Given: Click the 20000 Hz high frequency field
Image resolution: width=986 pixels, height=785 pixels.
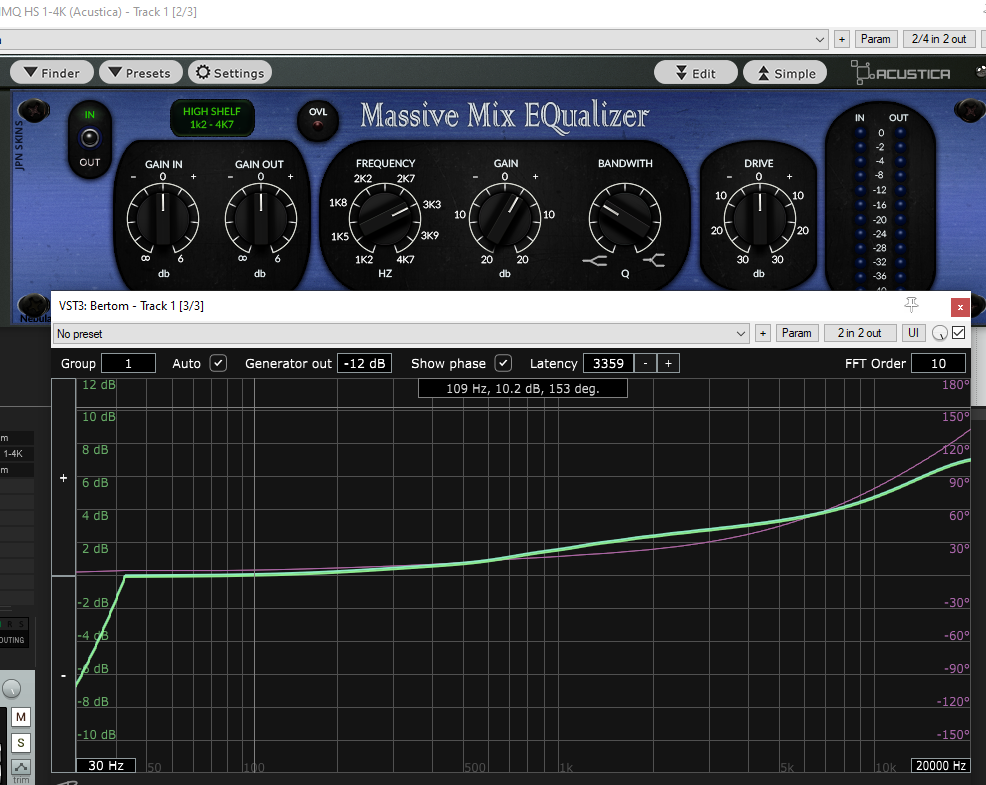Looking at the screenshot, I should [941, 766].
